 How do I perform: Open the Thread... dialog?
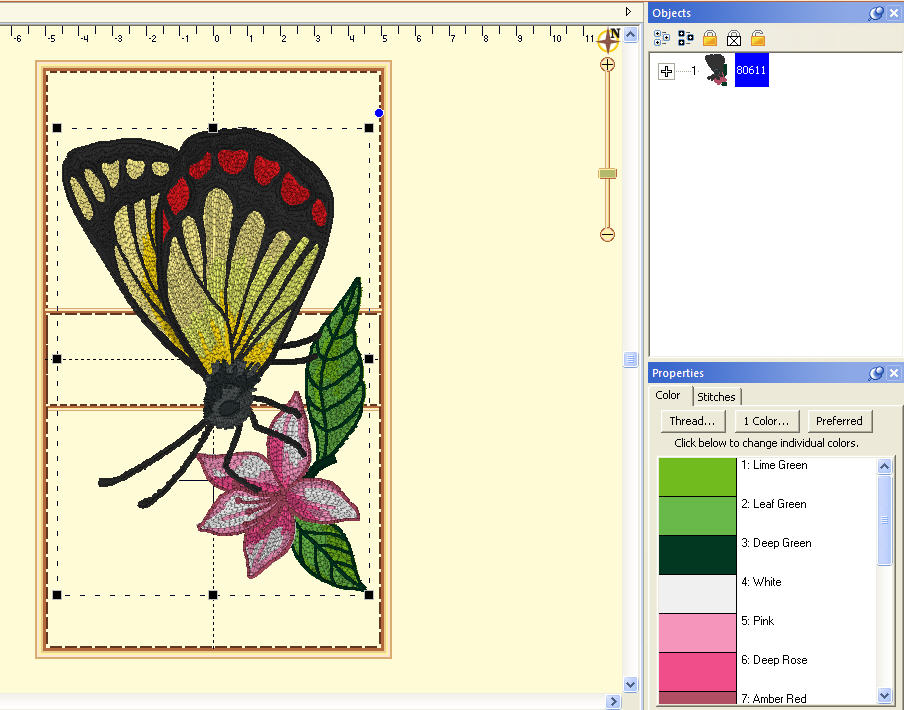point(692,421)
